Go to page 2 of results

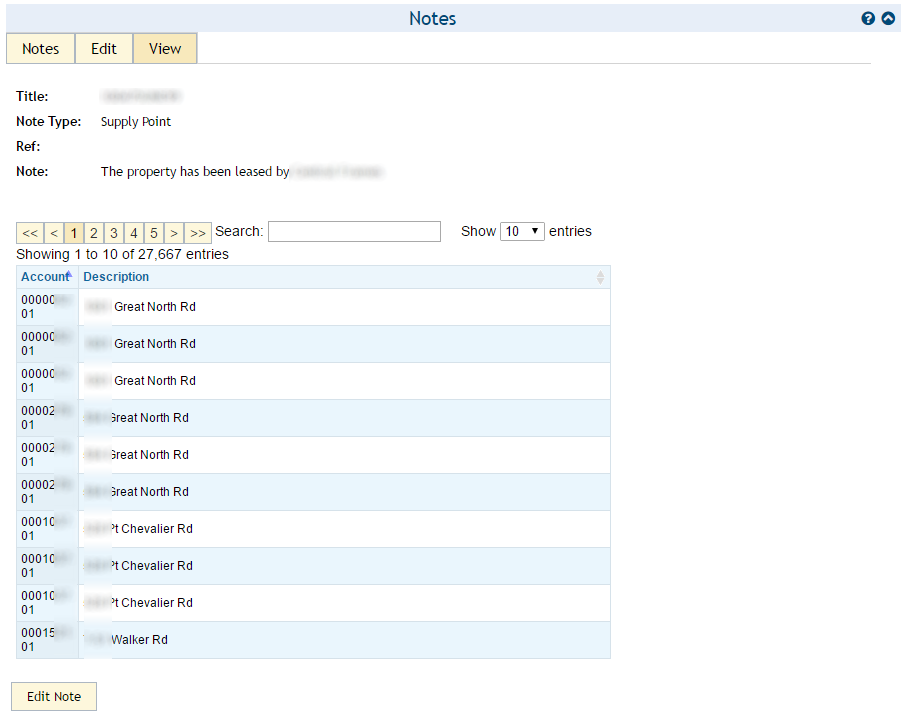point(94,233)
